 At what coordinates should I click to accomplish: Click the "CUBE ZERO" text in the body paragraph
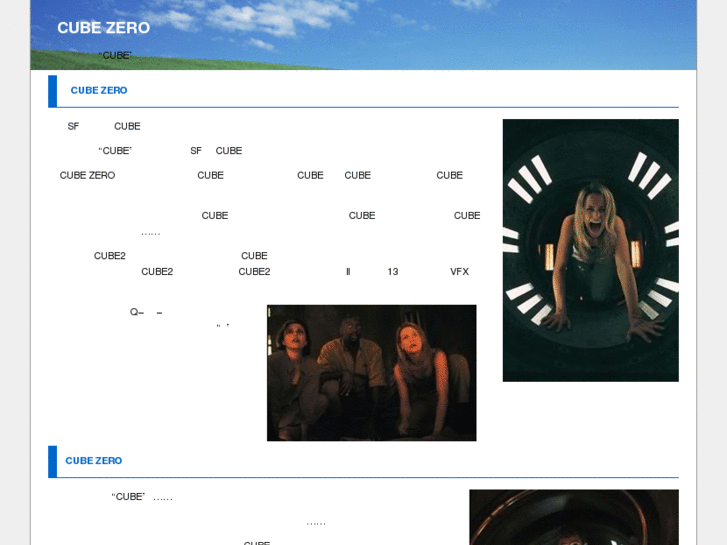coord(87,175)
